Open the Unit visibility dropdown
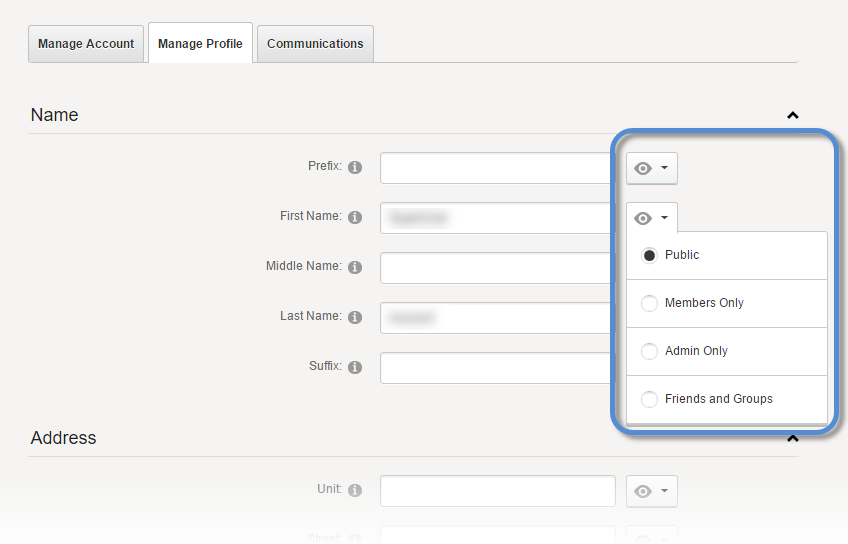848x544 pixels. 652,491
